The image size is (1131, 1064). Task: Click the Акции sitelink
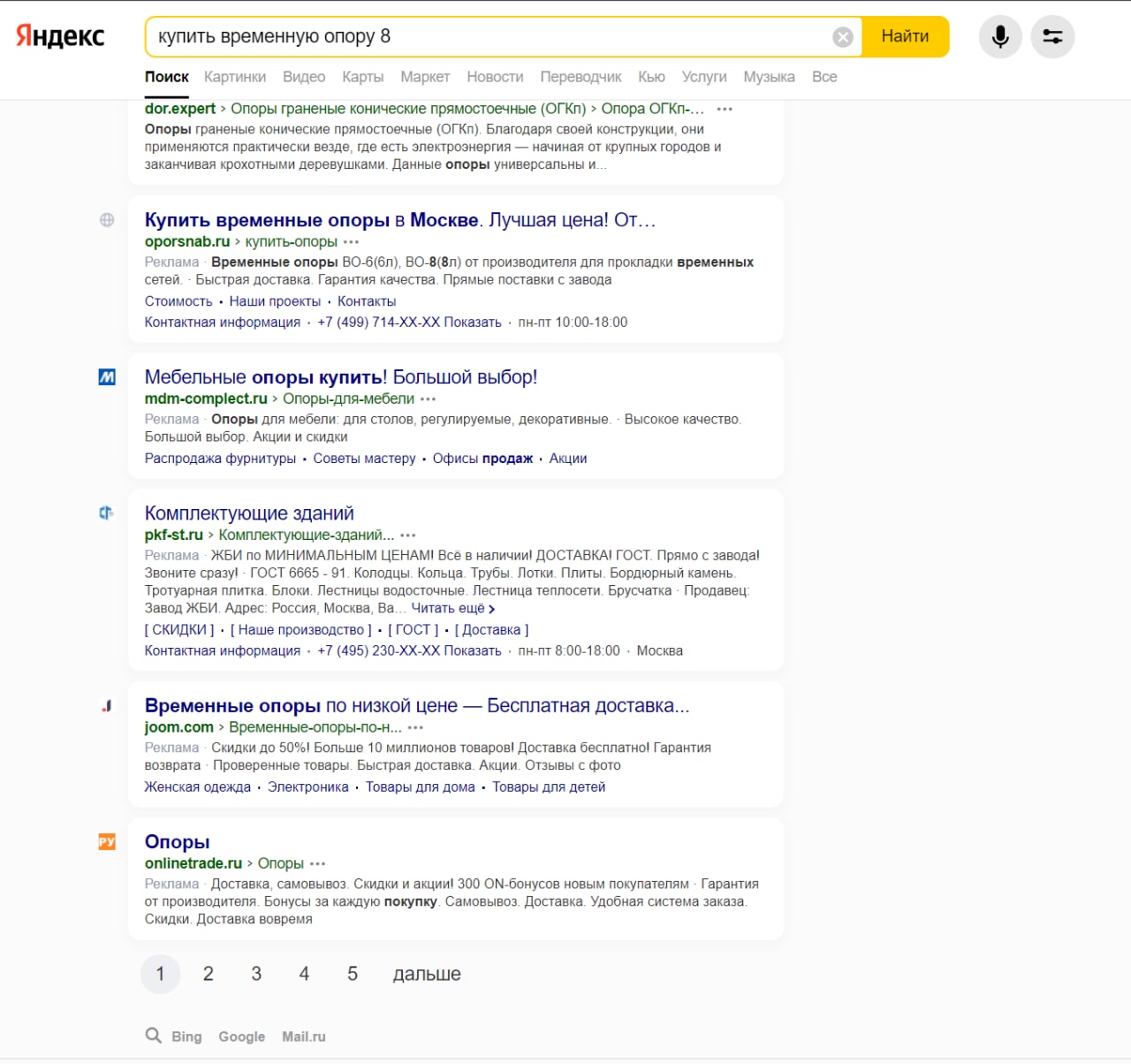click(568, 459)
